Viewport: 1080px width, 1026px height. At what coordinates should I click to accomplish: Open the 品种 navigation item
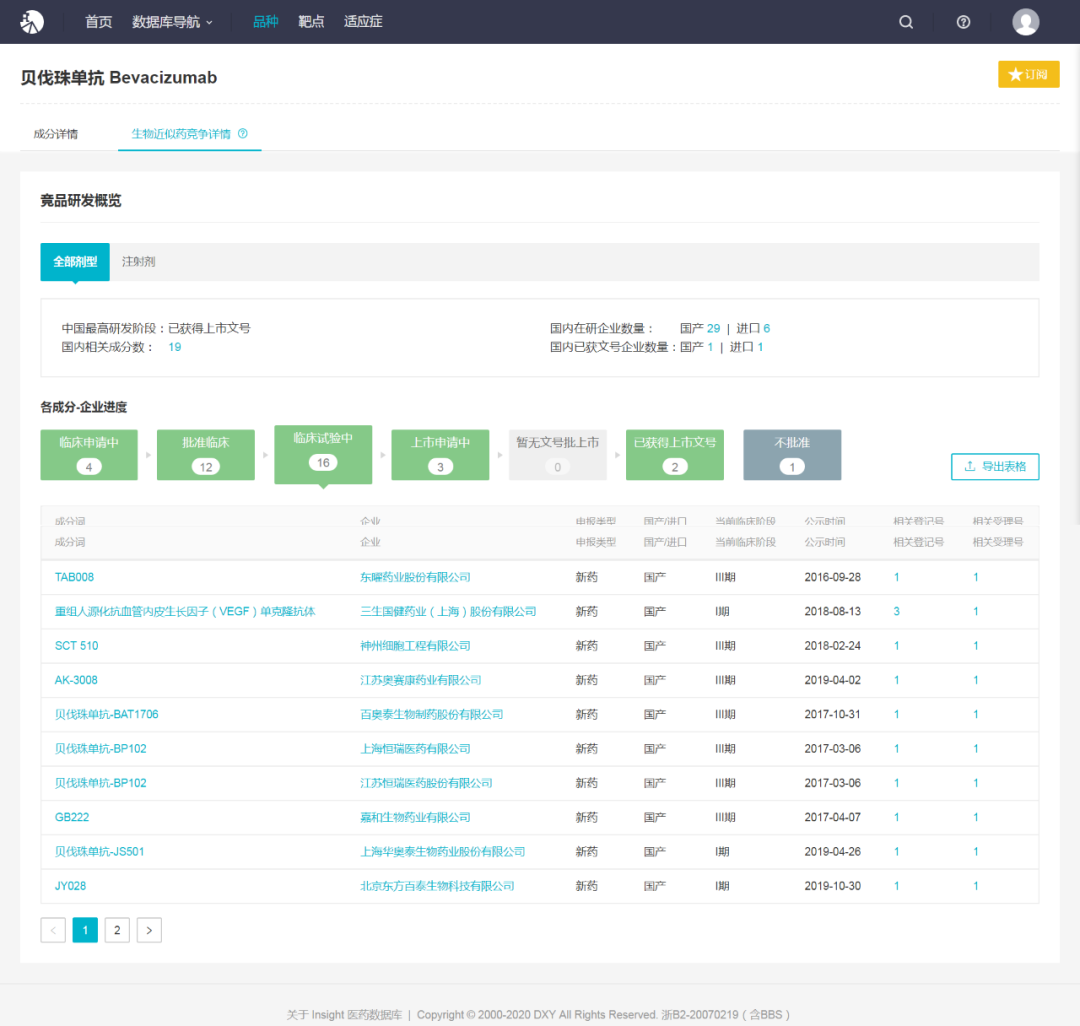(x=265, y=22)
